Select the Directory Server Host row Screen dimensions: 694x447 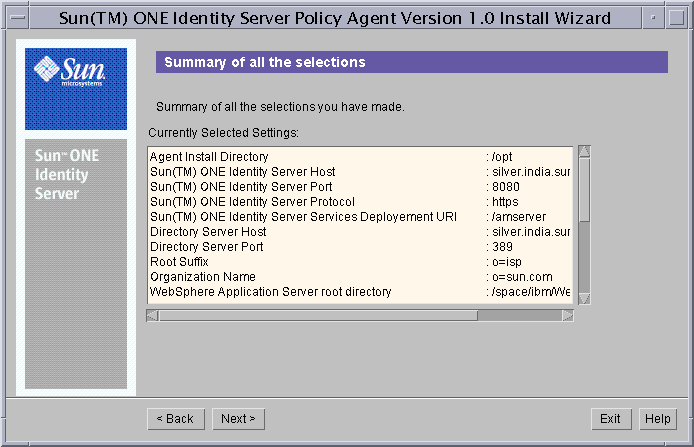[x=360, y=232]
